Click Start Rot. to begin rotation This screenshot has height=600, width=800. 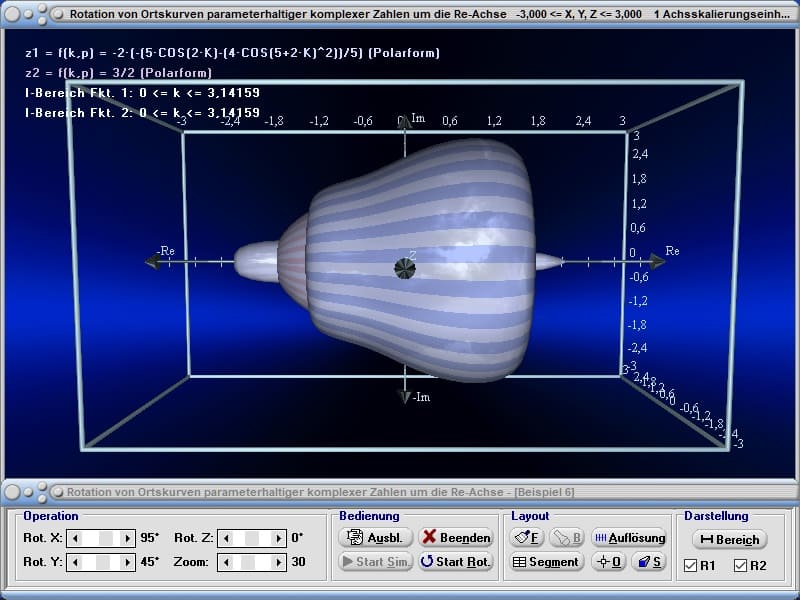[456, 562]
